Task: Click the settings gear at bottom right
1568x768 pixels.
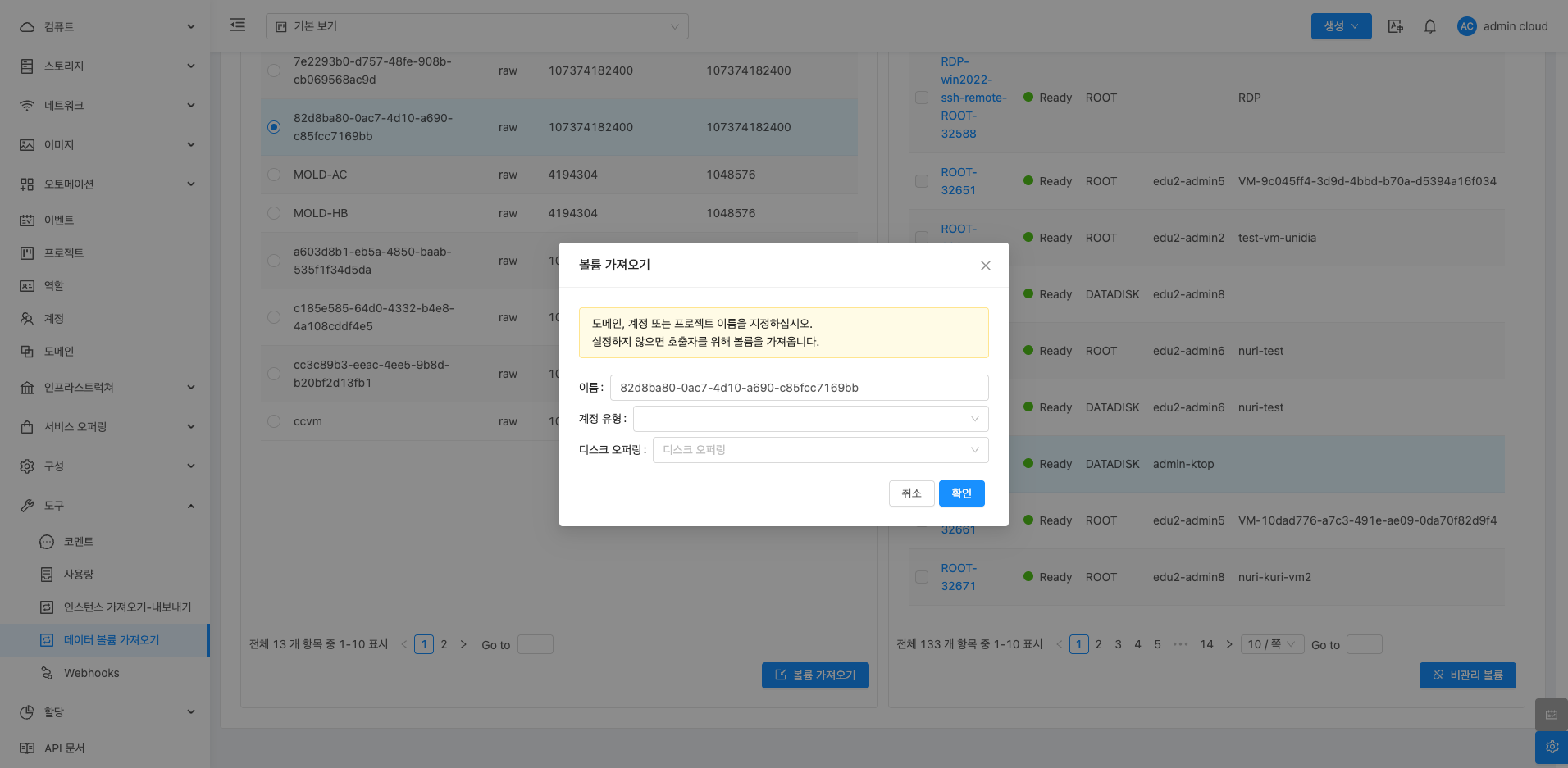Action: click(x=1551, y=747)
